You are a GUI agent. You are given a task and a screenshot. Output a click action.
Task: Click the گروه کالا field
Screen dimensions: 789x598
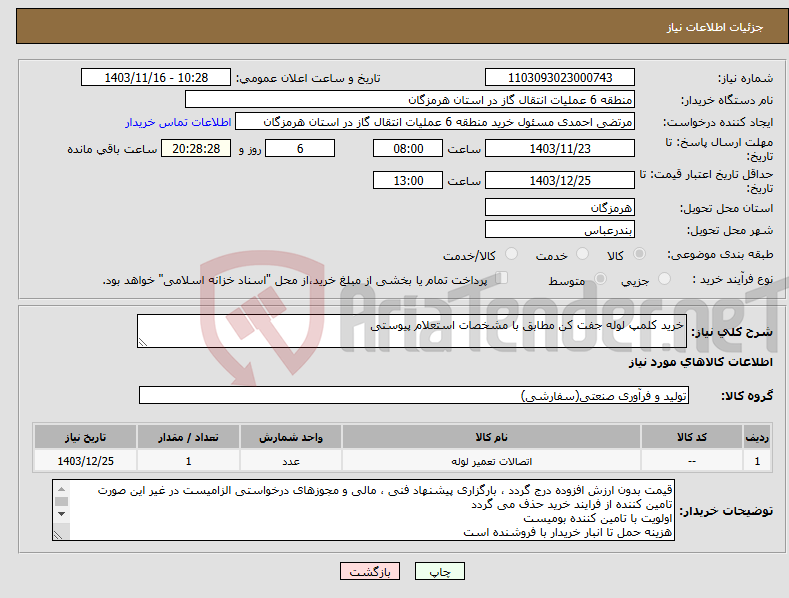click(x=414, y=396)
